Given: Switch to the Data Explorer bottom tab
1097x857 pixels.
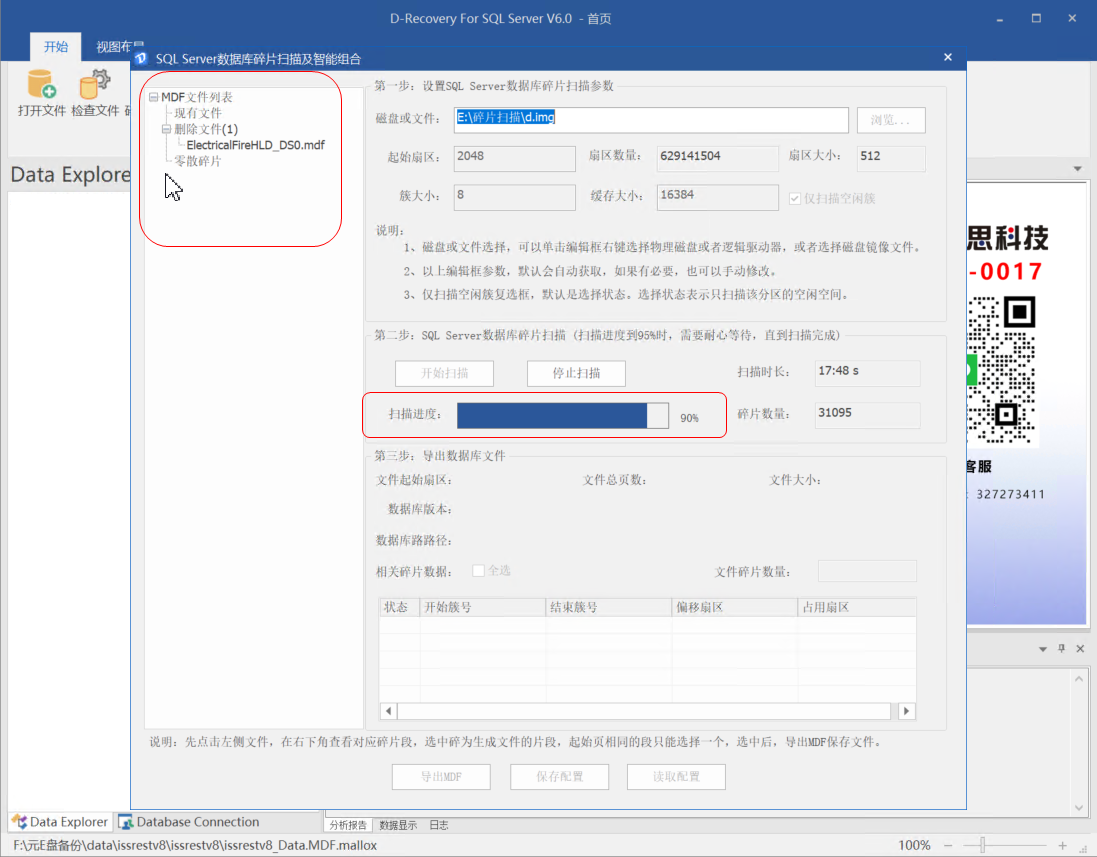Looking at the screenshot, I should 61,821.
